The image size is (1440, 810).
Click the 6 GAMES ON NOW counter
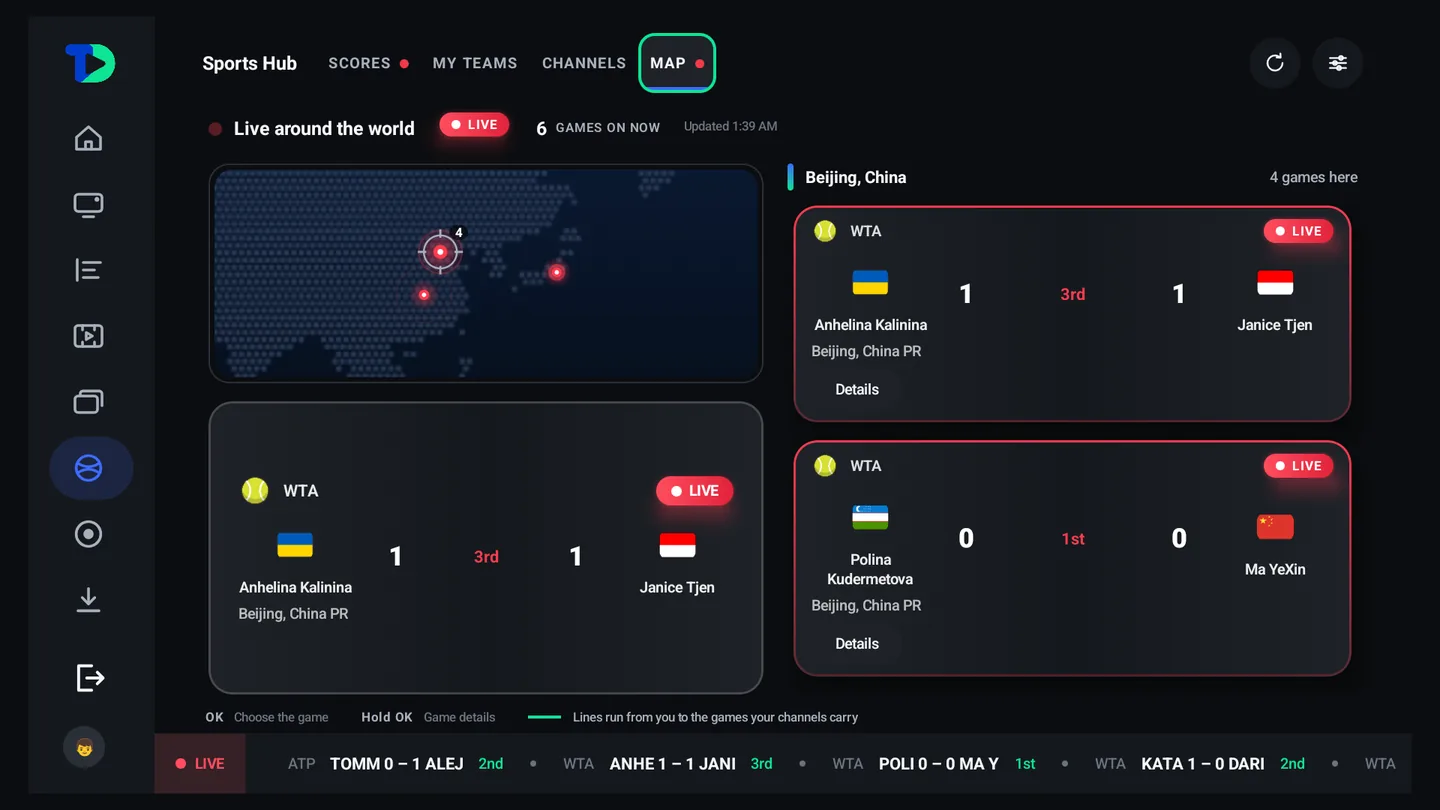point(598,128)
